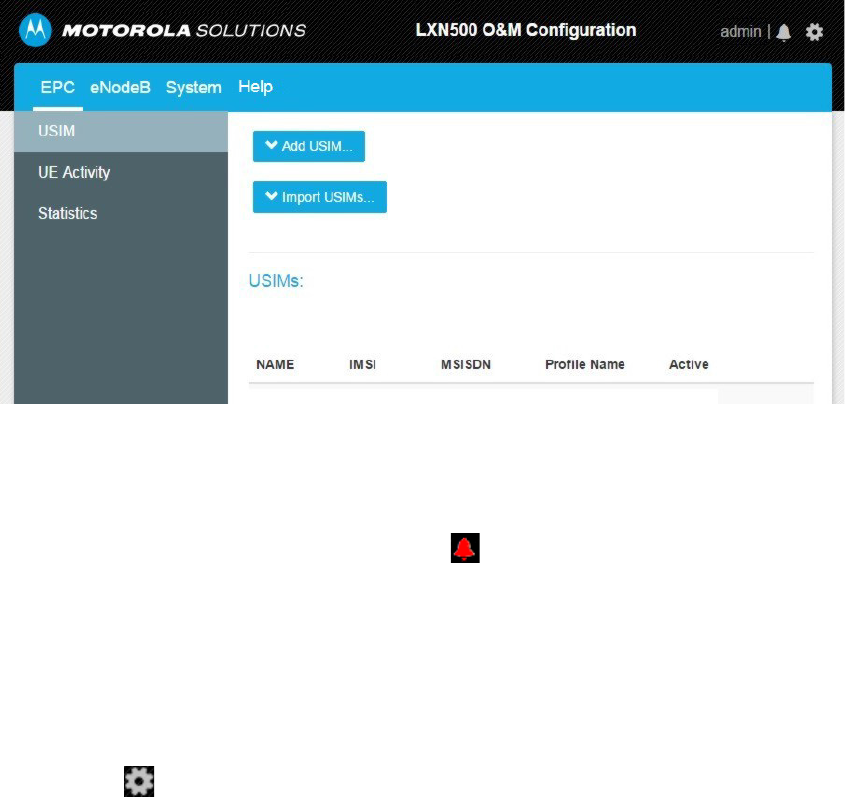Click the NAME column header
The image size is (845, 797).
tap(275, 365)
